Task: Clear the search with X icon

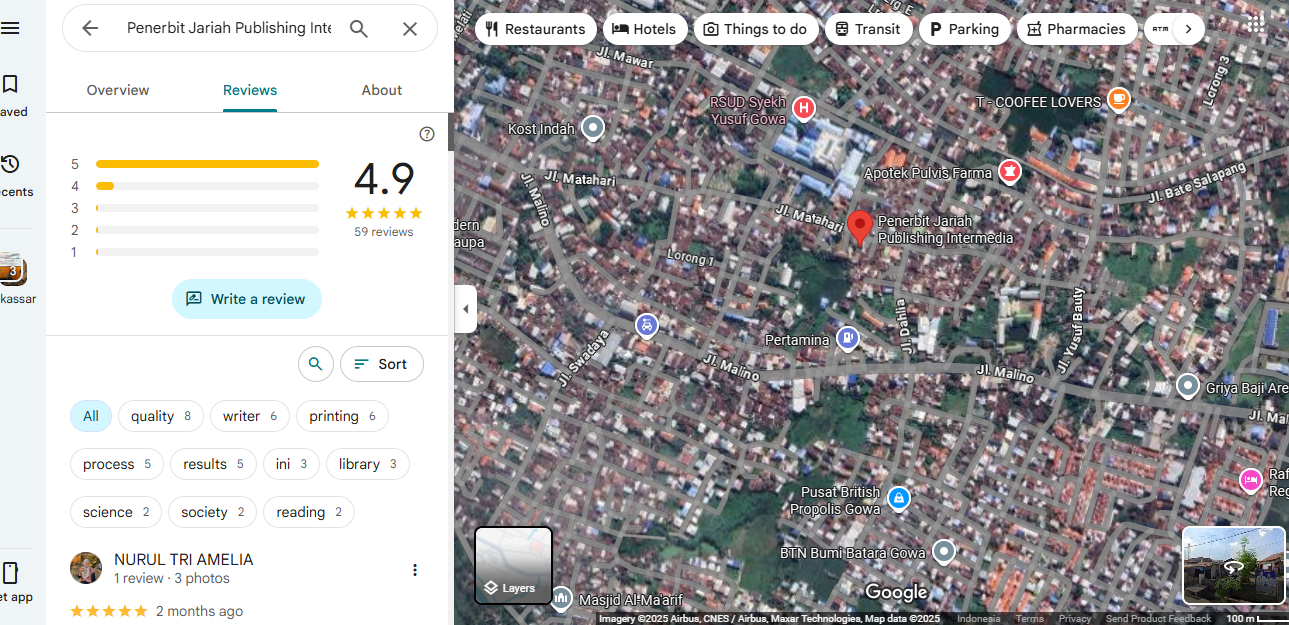Action: (410, 28)
